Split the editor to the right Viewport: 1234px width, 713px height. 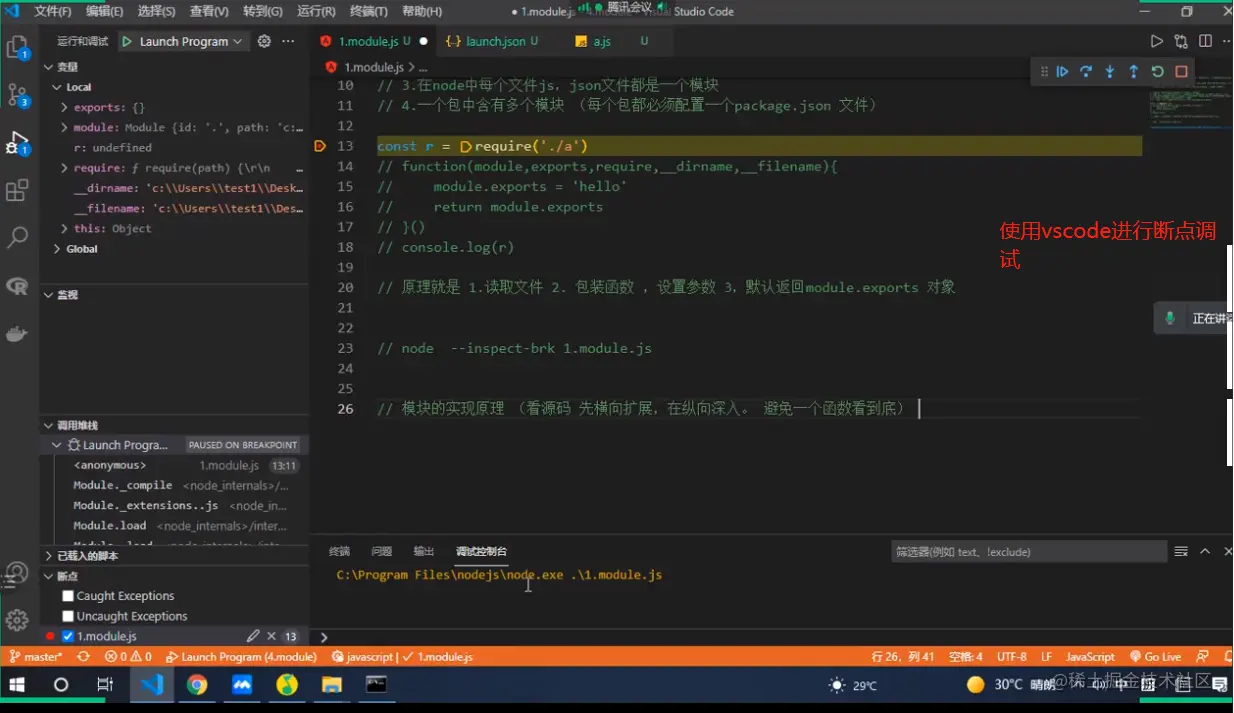pyautogui.click(x=1205, y=41)
